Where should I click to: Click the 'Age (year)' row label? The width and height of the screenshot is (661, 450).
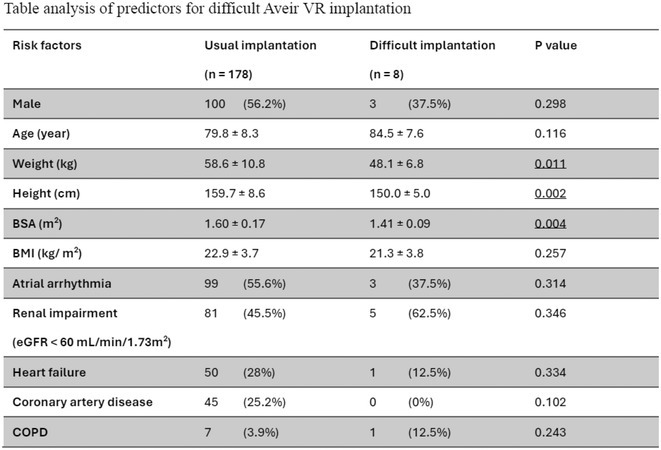41,134
